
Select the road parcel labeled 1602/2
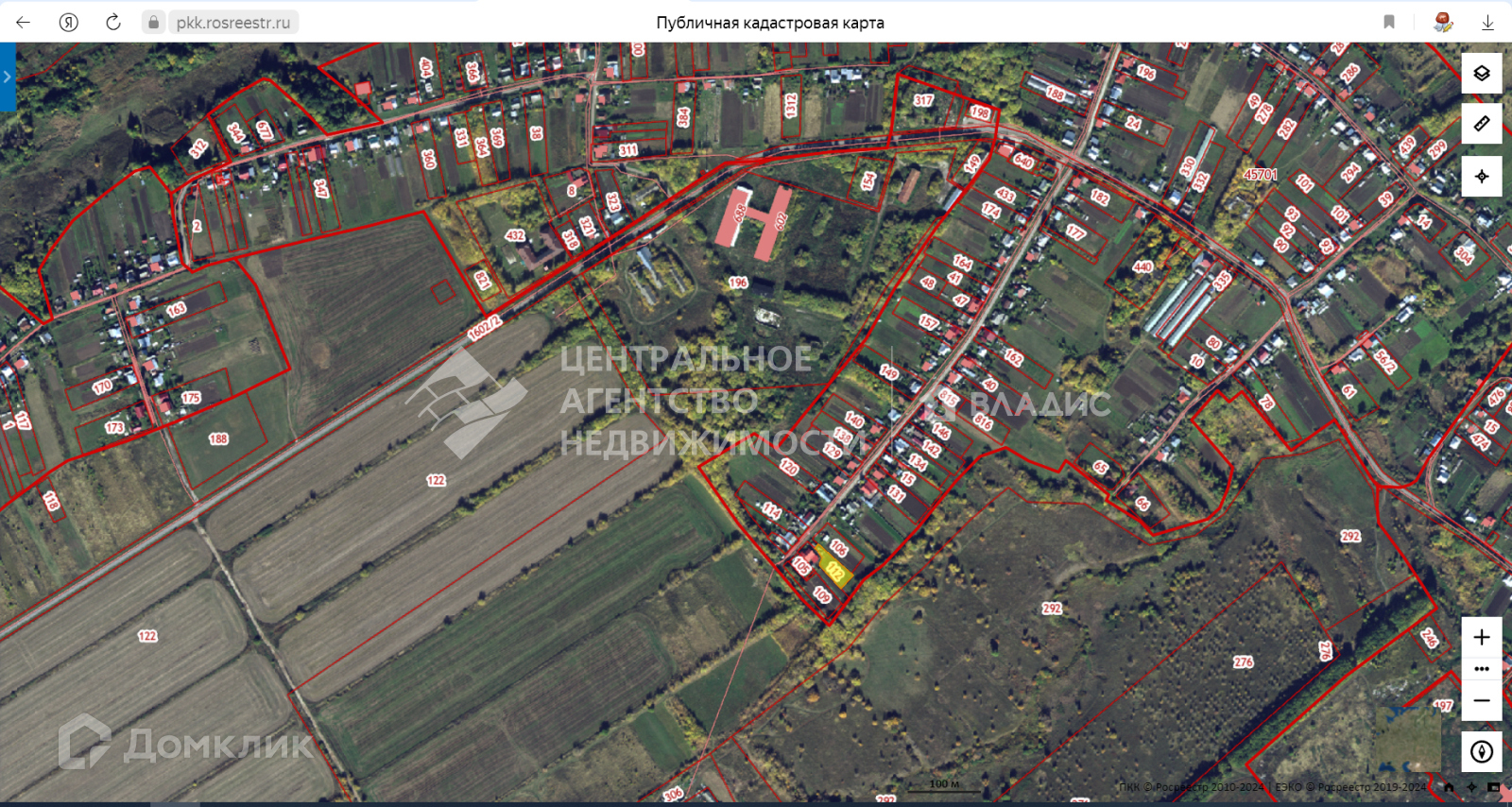485,328
